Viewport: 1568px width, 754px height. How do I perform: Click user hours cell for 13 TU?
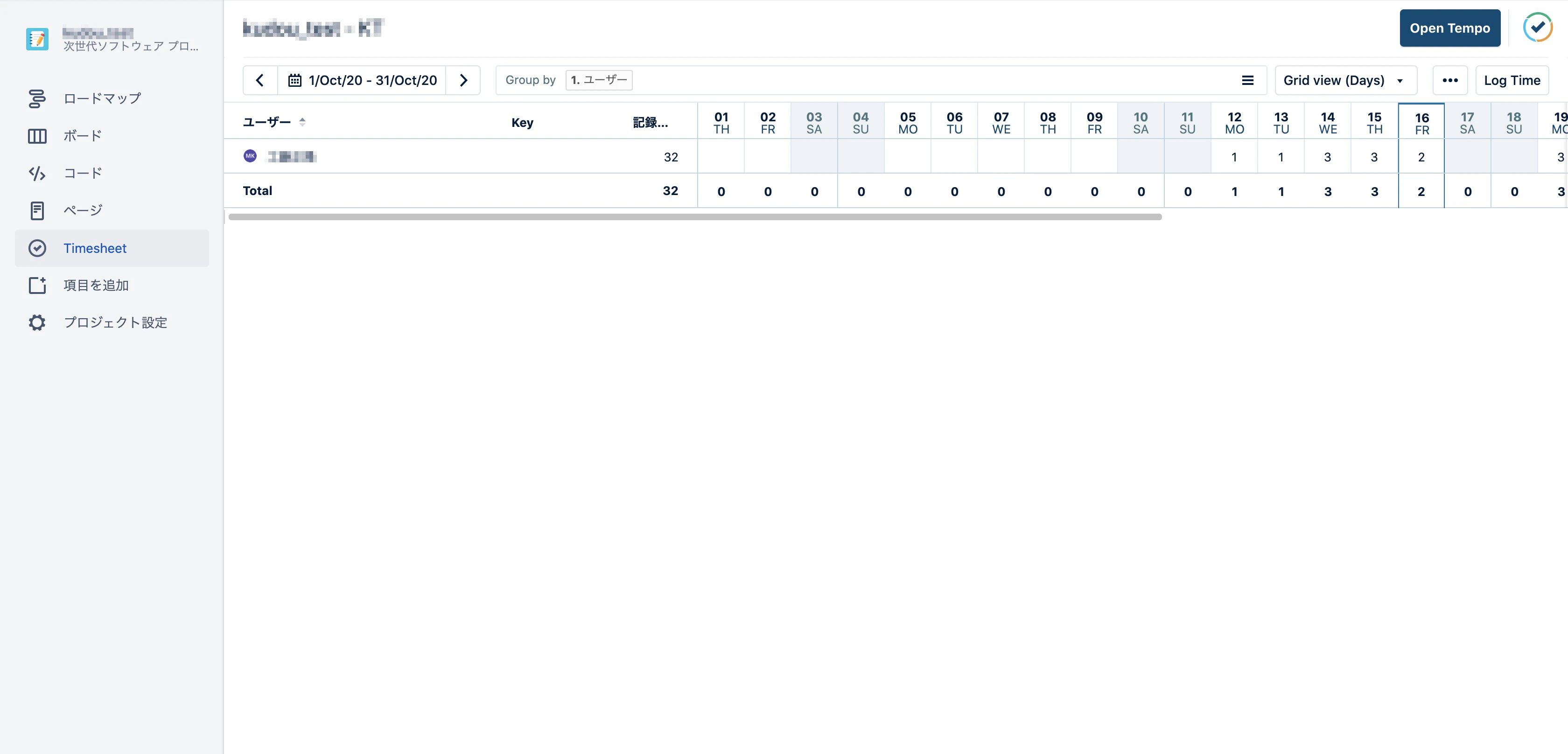tap(1281, 156)
